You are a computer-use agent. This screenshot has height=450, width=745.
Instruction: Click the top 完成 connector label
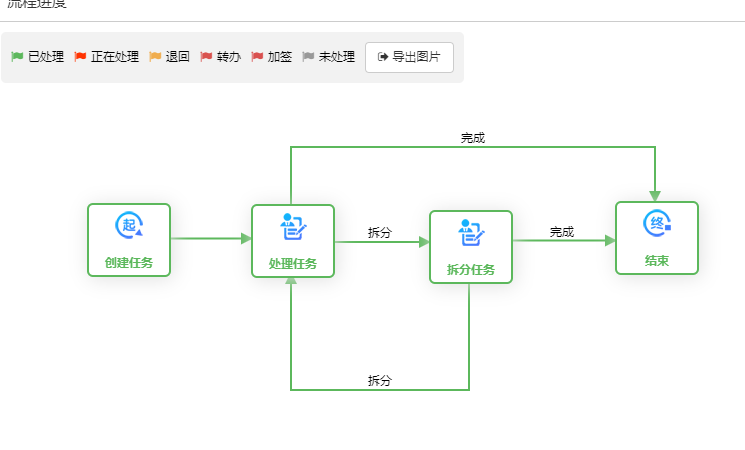click(x=473, y=138)
